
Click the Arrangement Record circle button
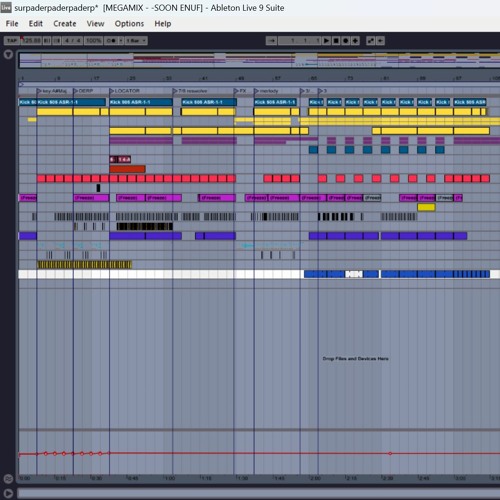[x=346, y=41]
